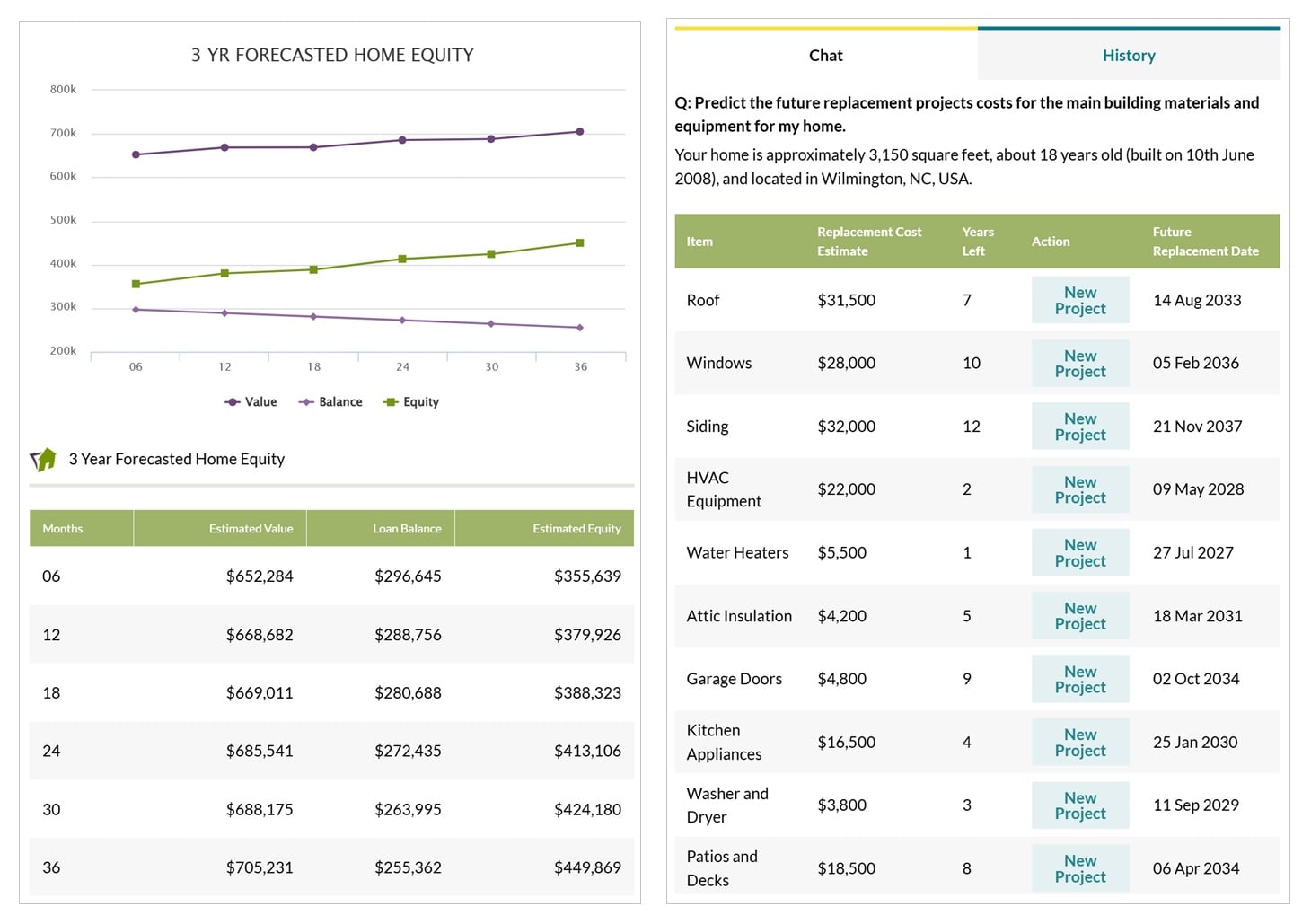Click the Months column header to sort
Screen dimensions: 1311x924
[62, 528]
